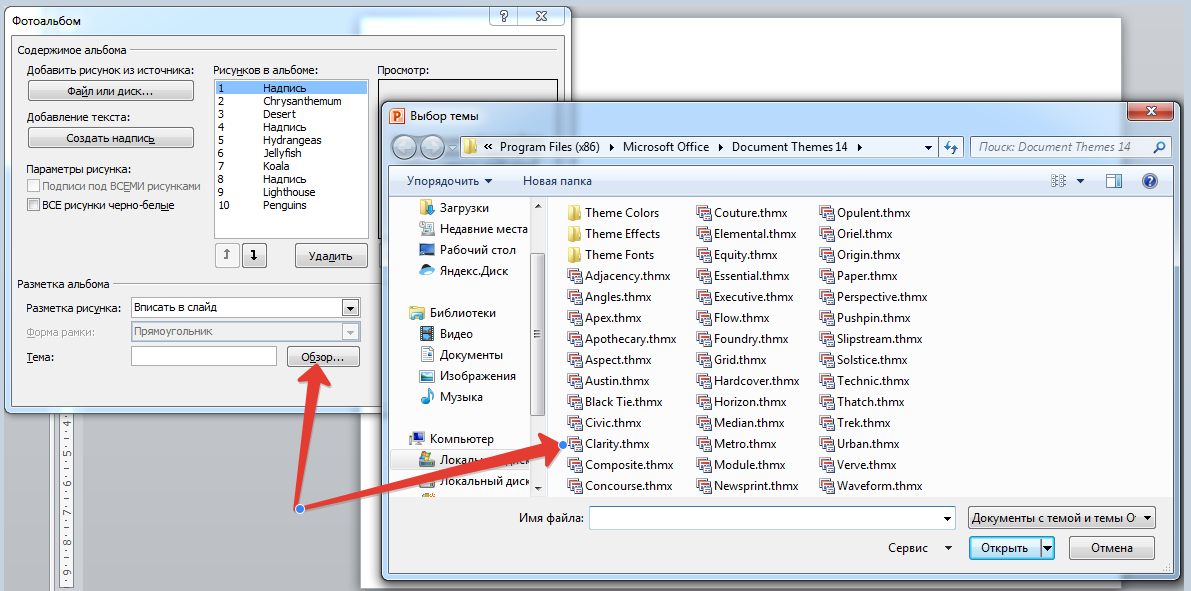Expand the Открыть button split arrow
1191x591 pixels.
point(1047,548)
